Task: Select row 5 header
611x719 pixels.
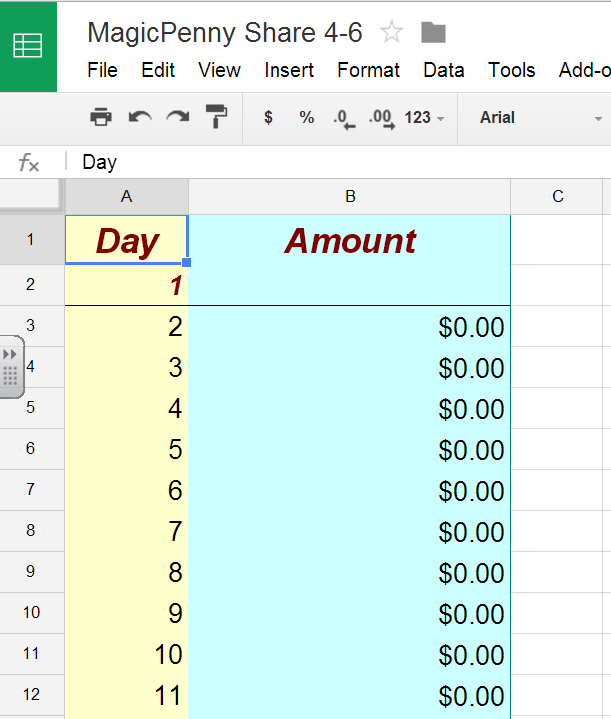Action: pos(31,408)
